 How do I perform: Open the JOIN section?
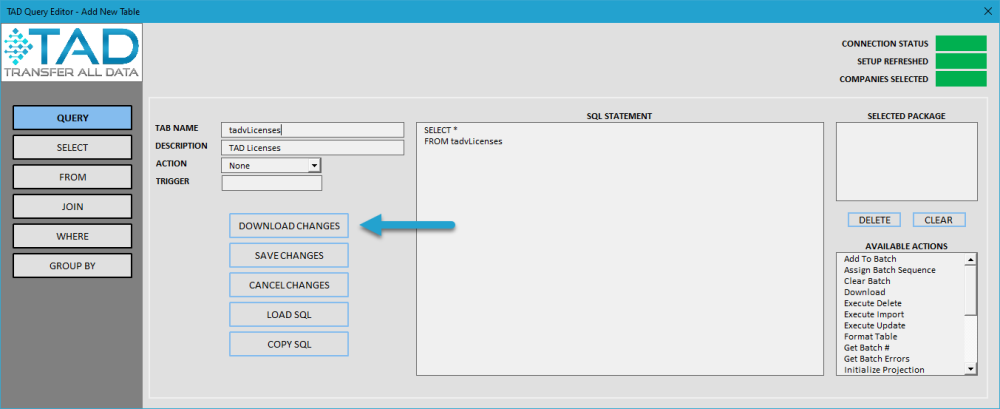pyautogui.click(x=72, y=207)
